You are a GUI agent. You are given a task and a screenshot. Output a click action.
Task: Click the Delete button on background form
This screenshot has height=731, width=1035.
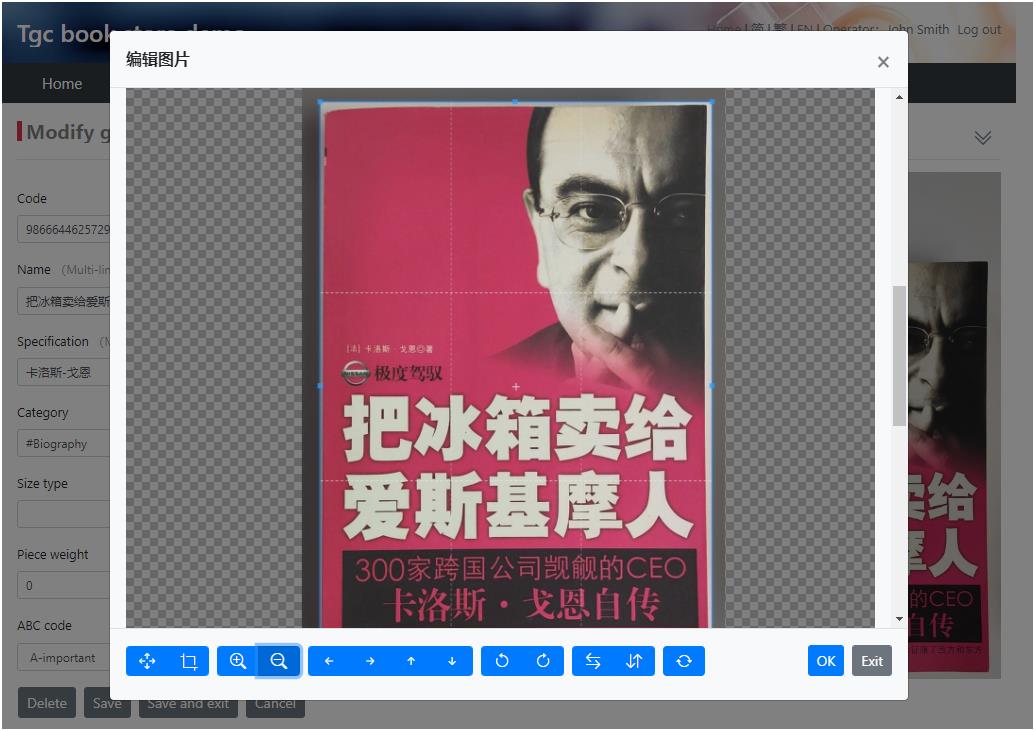[47, 703]
